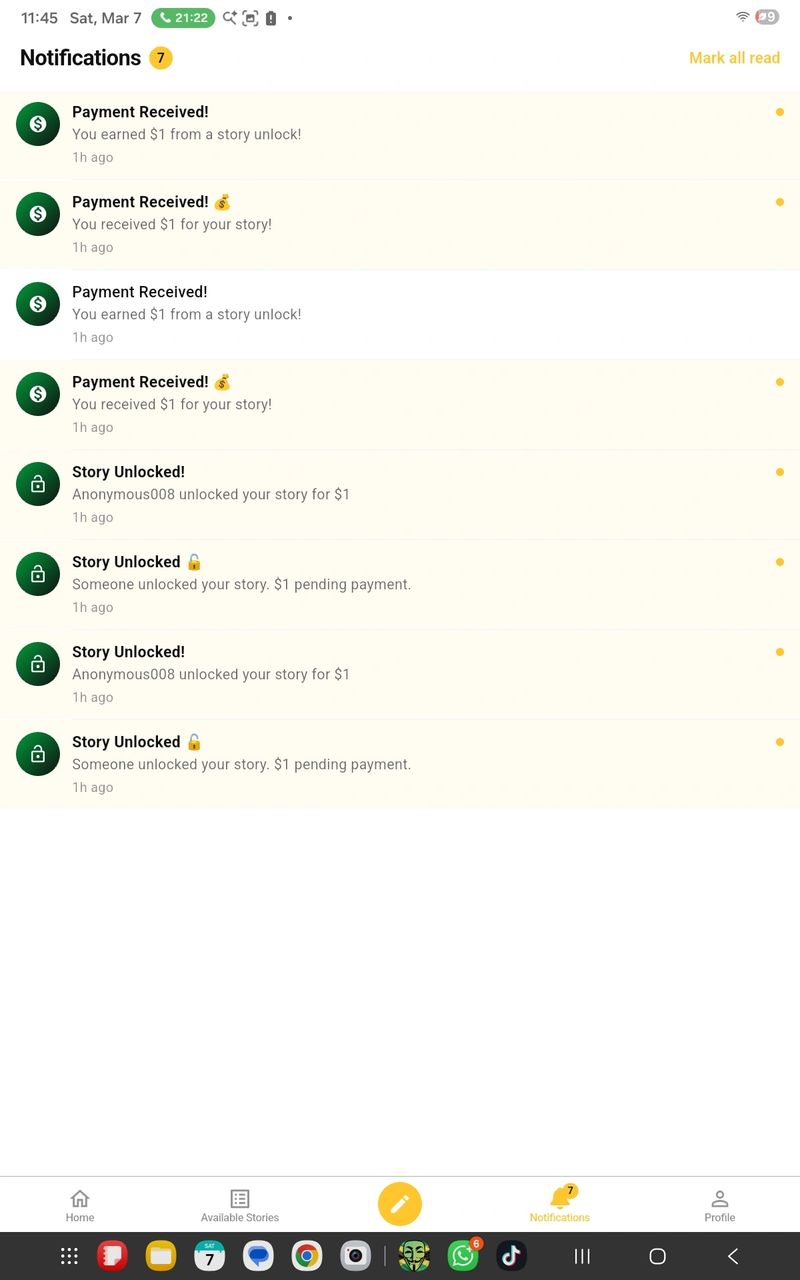Open TikTok from the taskbar
This screenshot has width=800, height=1280.
coord(511,1256)
